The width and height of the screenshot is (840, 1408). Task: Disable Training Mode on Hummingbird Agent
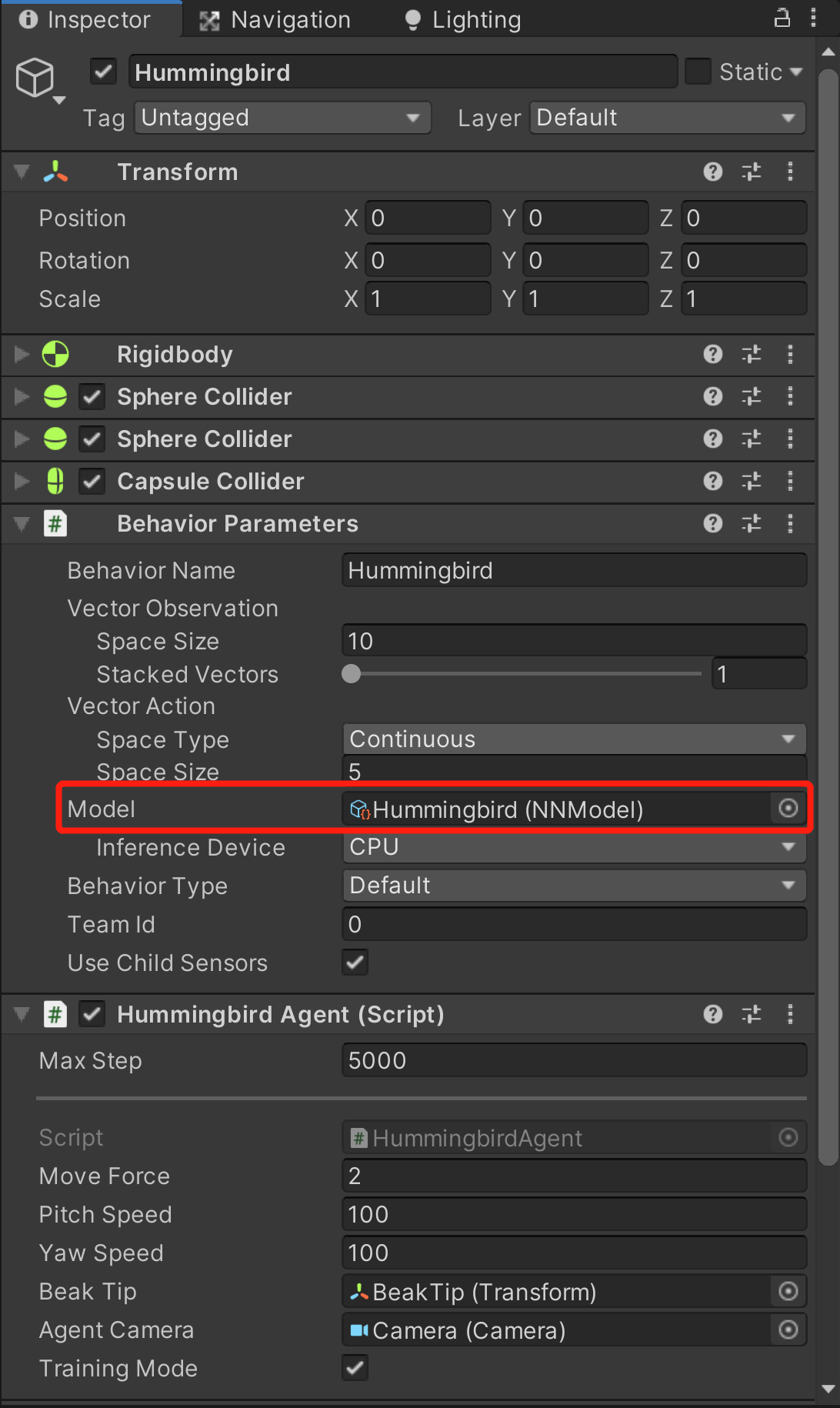click(x=355, y=1368)
